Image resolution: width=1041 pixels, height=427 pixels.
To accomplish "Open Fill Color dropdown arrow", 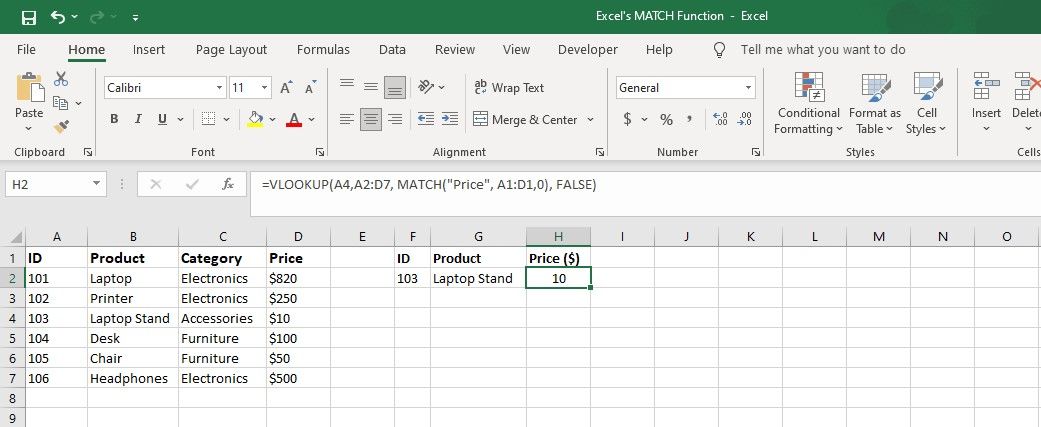I will (x=272, y=120).
